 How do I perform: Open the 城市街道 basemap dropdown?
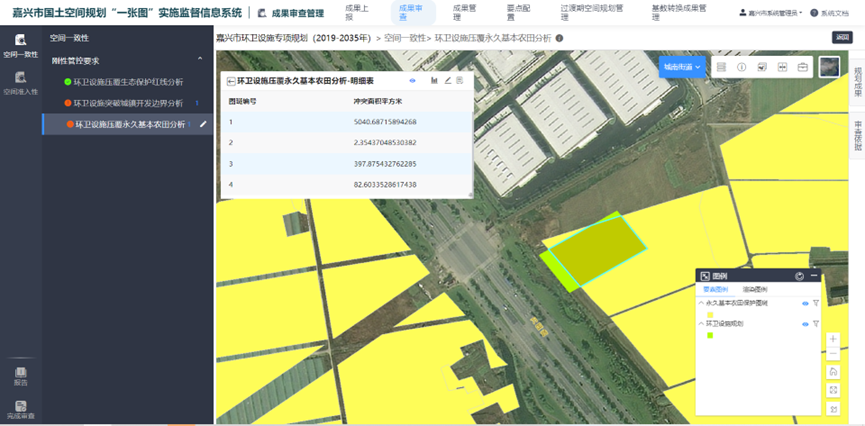tap(682, 67)
